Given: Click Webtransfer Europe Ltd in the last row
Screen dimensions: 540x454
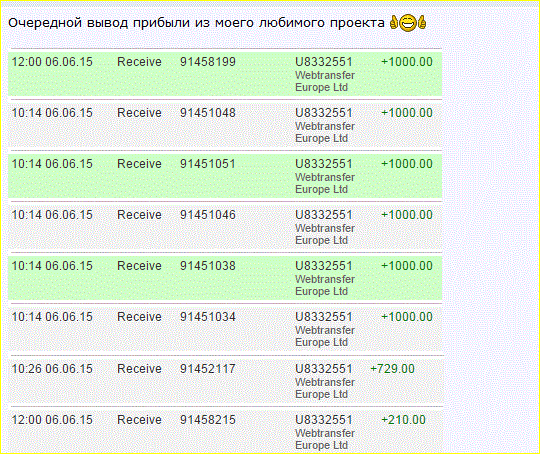Looking at the screenshot, I should coord(325,439).
